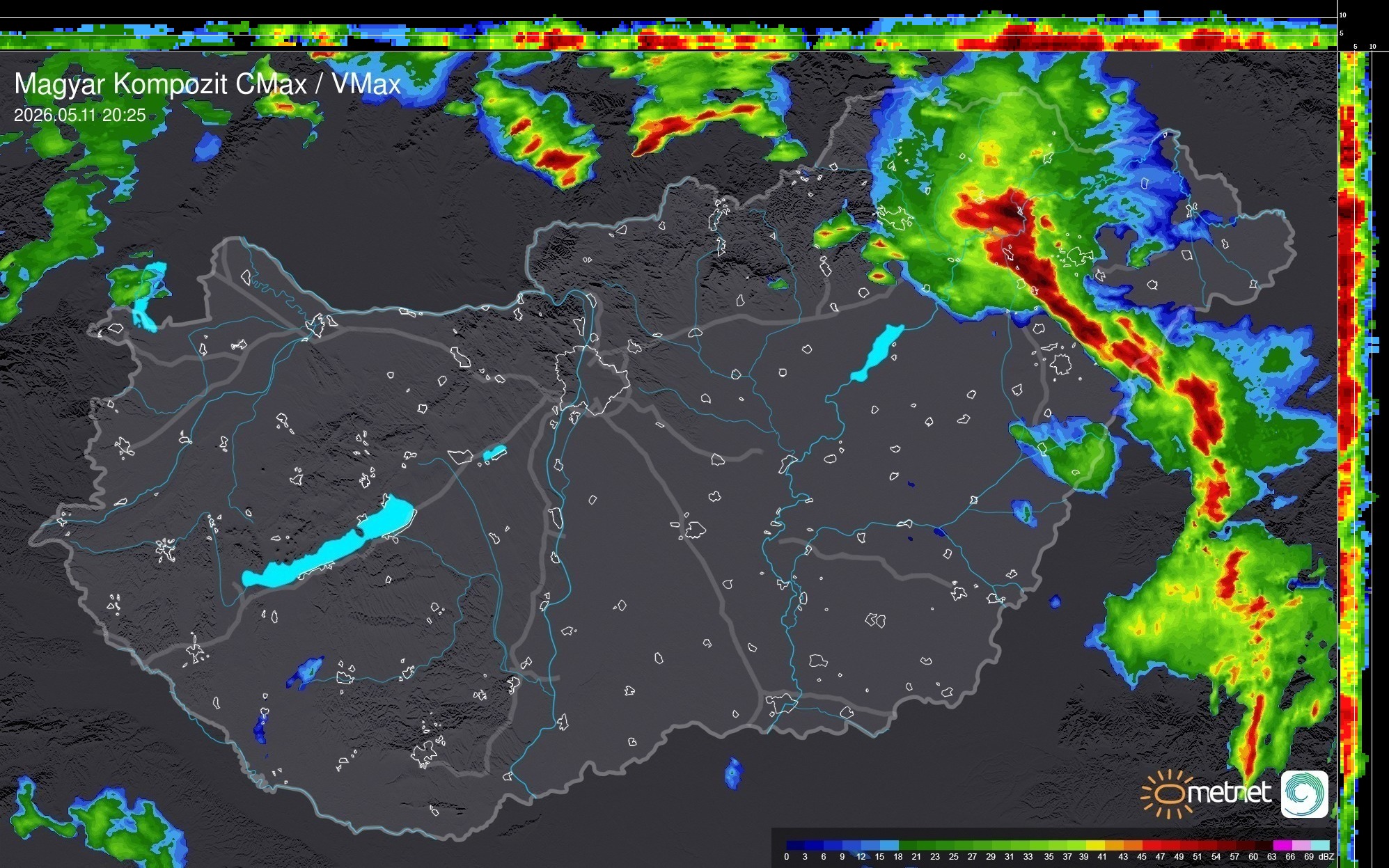Click the teal swirl logo icon
Screen dimensions: 1389x868
coord(1304,794)
